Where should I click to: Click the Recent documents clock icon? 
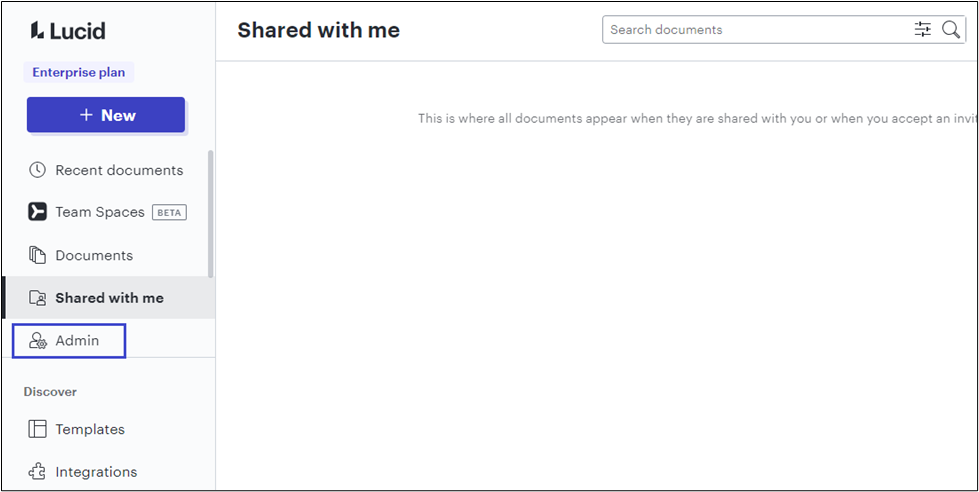tap(38, 170)
